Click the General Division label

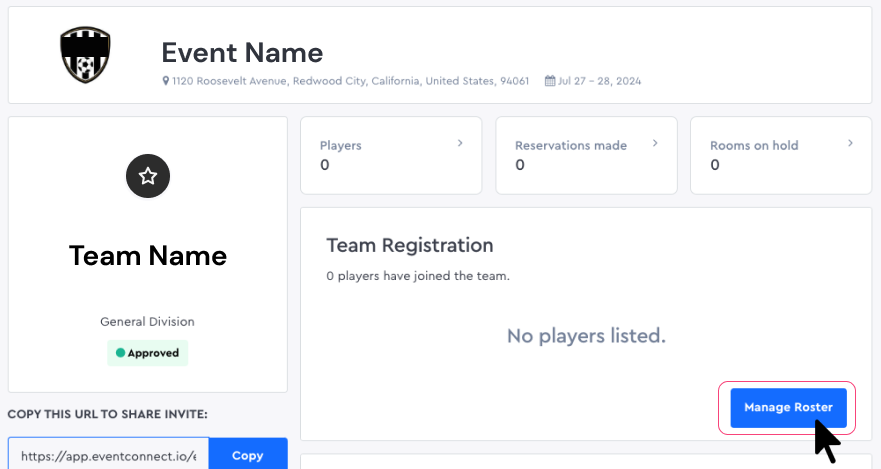[x=147, y=322]
